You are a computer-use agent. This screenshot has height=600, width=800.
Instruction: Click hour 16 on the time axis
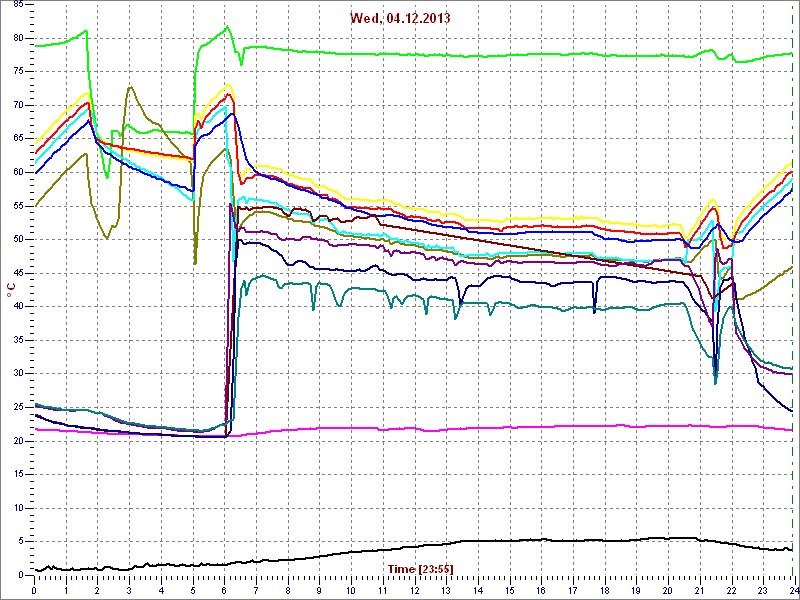coord(541,590)
